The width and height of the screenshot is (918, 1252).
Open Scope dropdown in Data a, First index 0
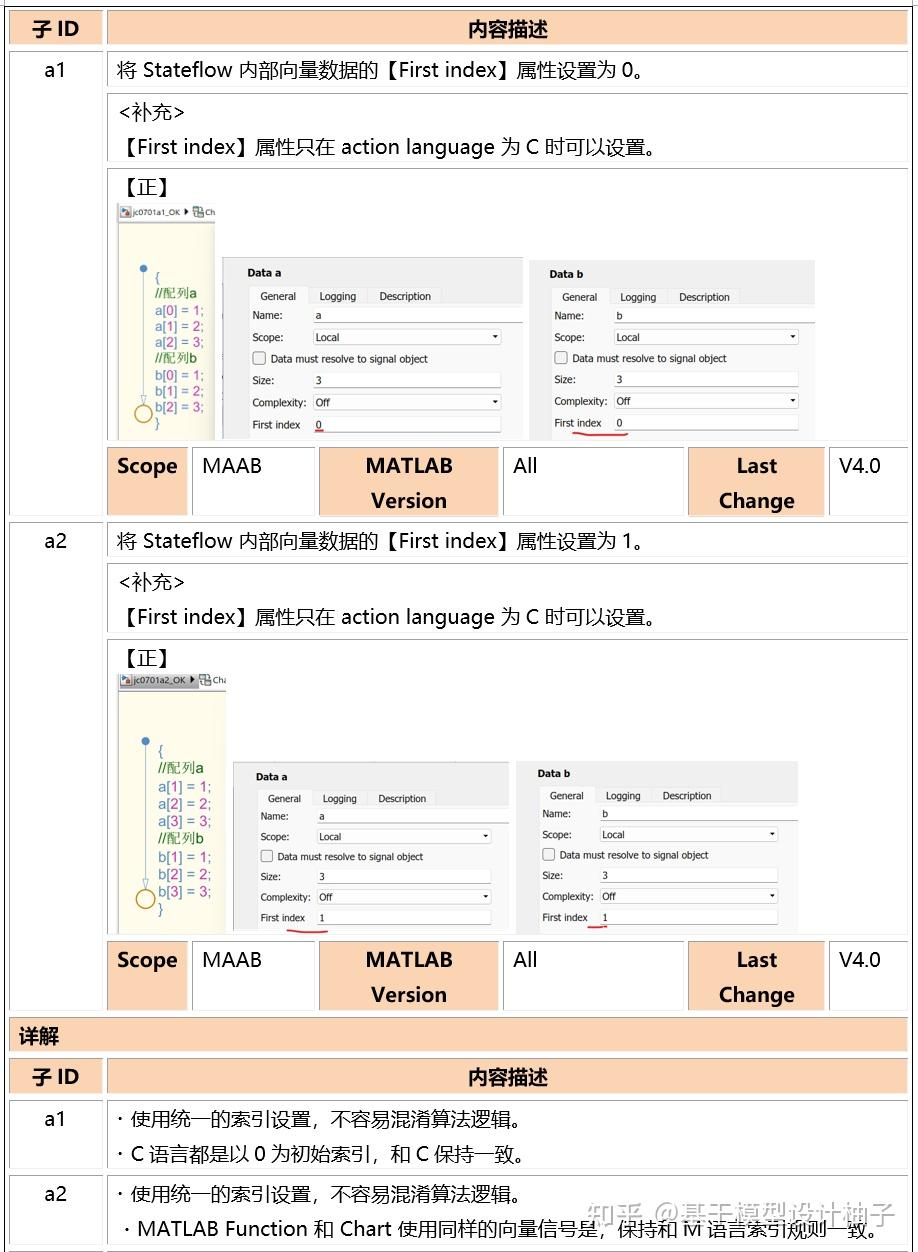point(407,337)
